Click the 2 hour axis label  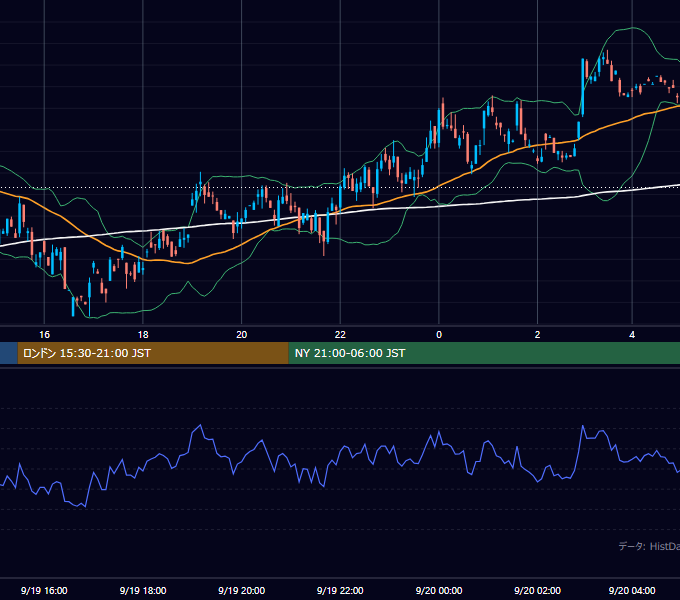tap(537, 335)
